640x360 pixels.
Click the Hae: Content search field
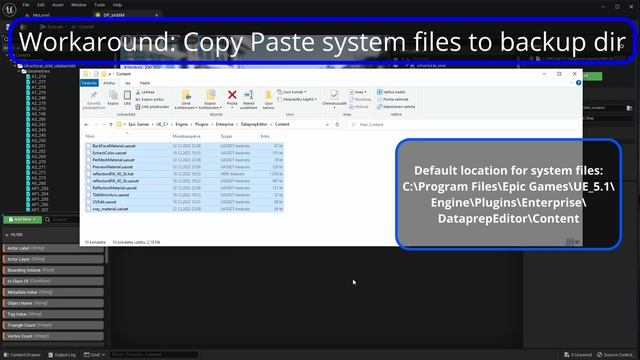[x=463, y=124]
